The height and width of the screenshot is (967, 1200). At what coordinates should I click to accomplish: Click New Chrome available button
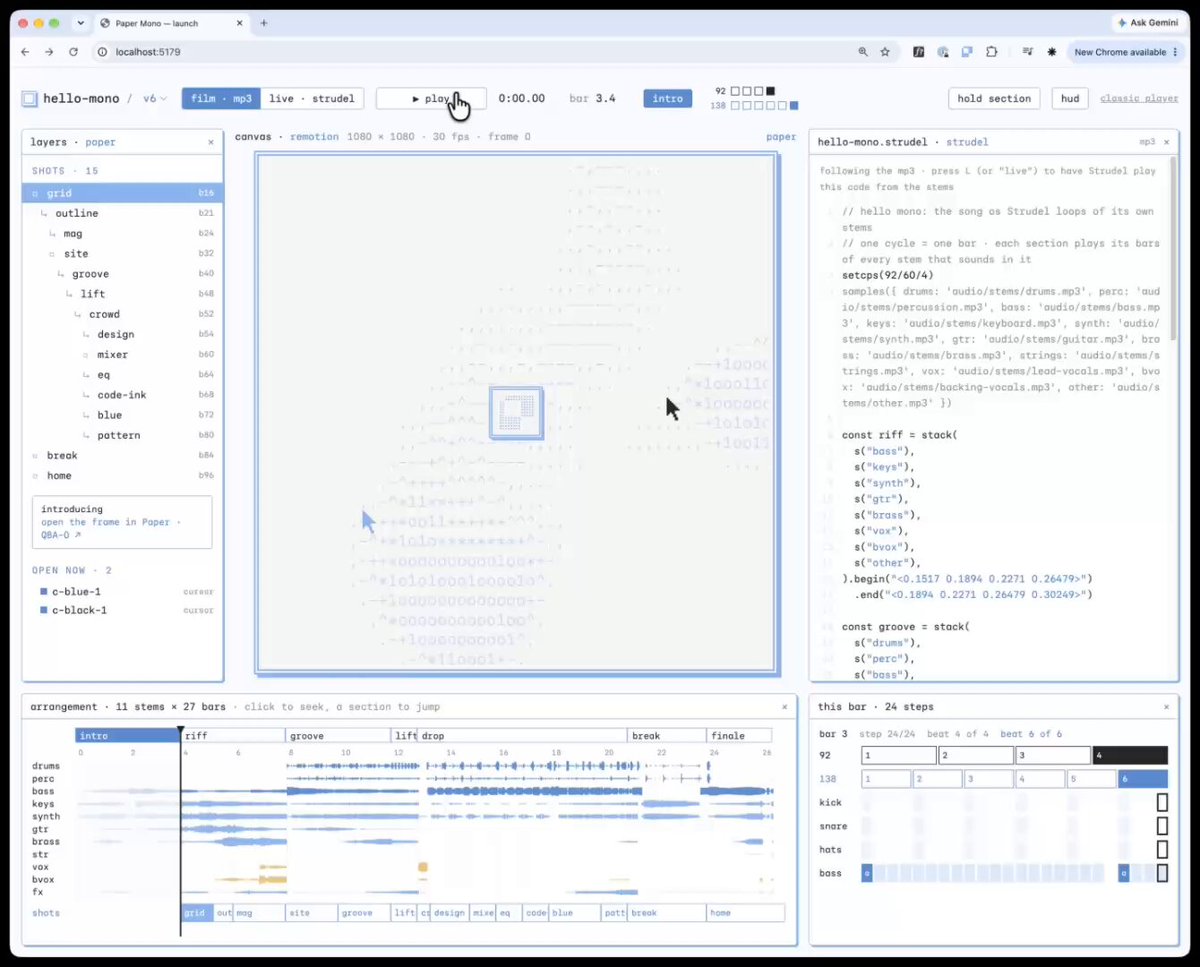[1127, 52]
